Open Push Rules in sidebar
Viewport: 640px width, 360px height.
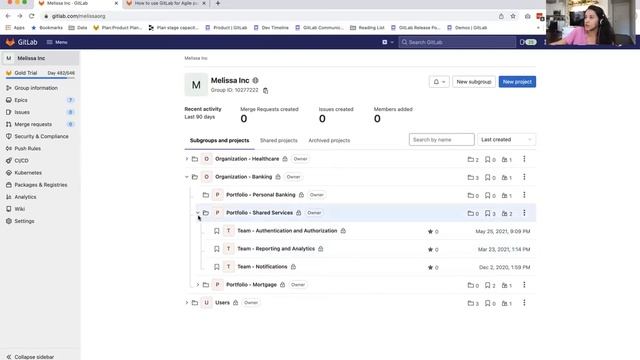point(28,148)
